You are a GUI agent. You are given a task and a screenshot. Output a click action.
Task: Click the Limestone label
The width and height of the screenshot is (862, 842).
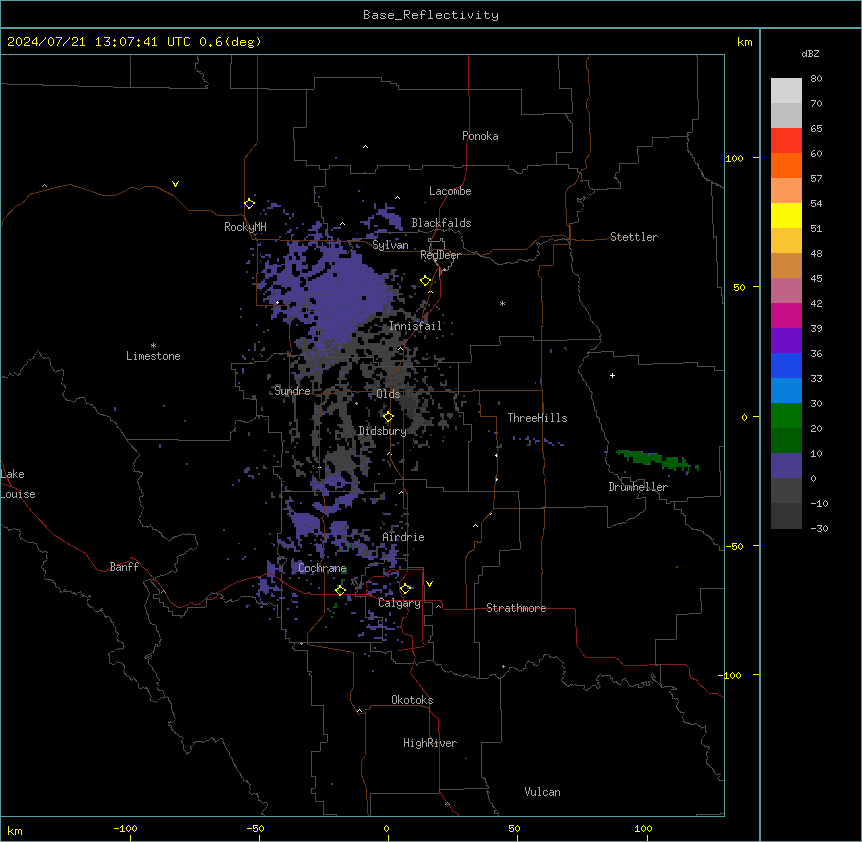tap(153, 356)
